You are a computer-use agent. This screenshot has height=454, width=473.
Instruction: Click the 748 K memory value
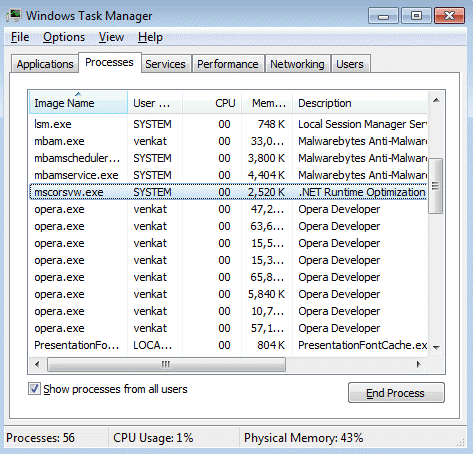(271, 124)
